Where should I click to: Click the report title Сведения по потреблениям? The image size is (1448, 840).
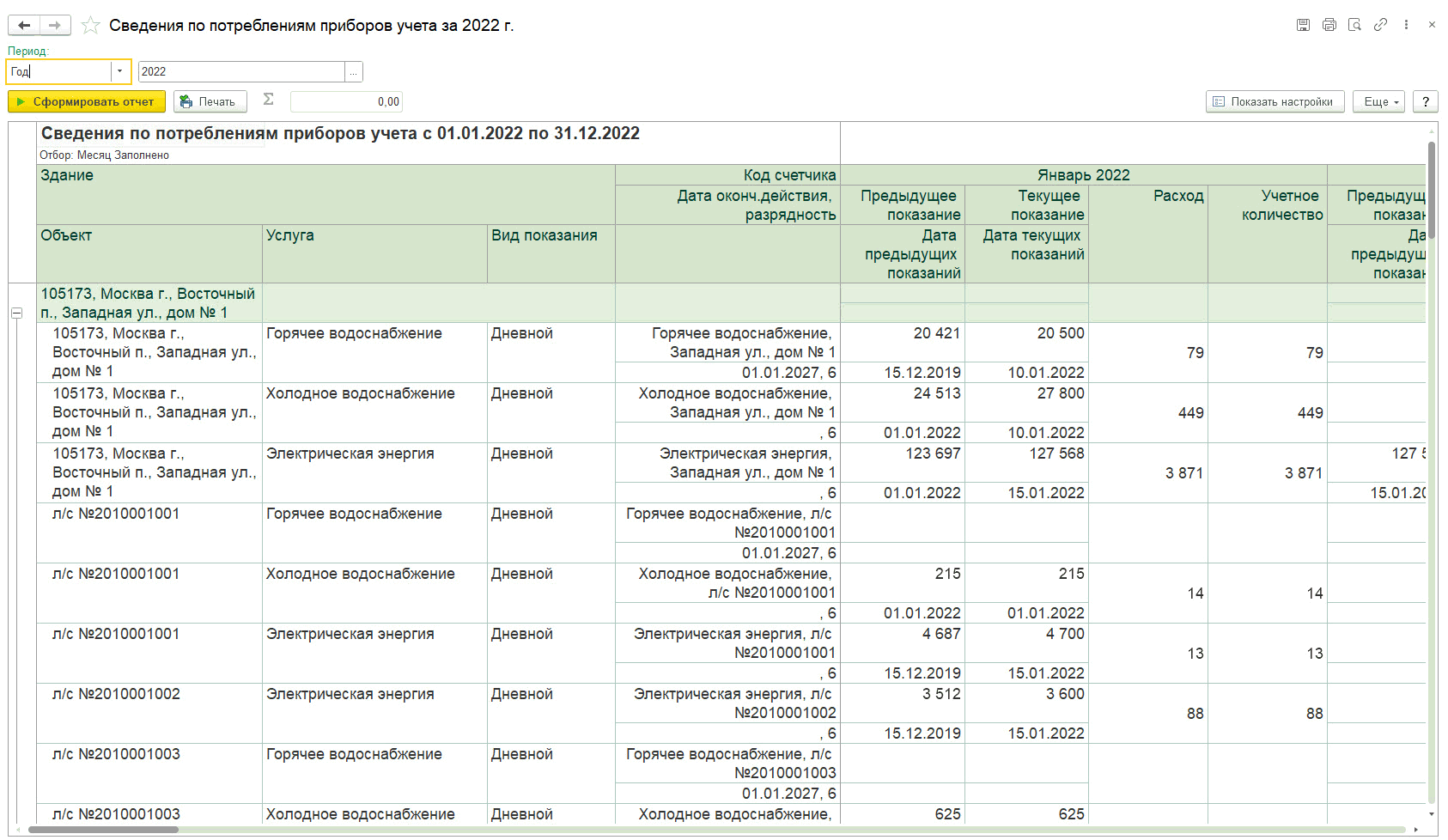pos(340,133)
